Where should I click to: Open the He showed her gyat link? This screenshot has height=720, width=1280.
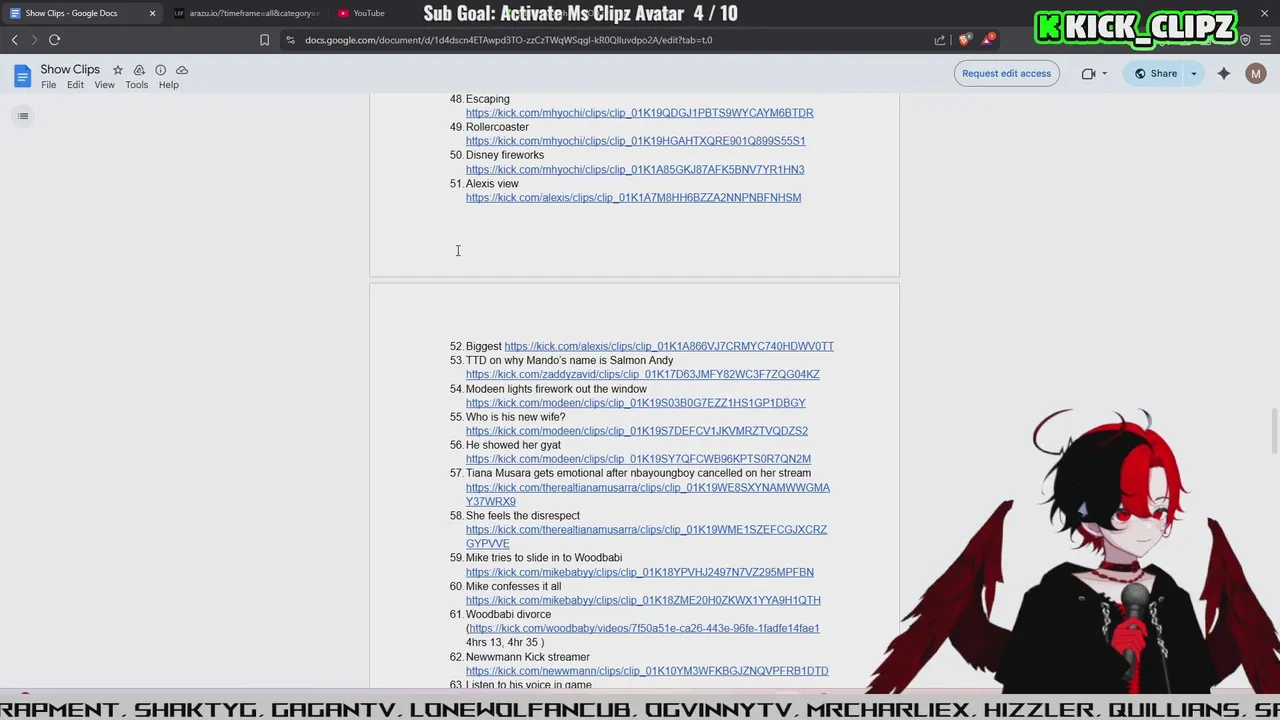[638, 459]
